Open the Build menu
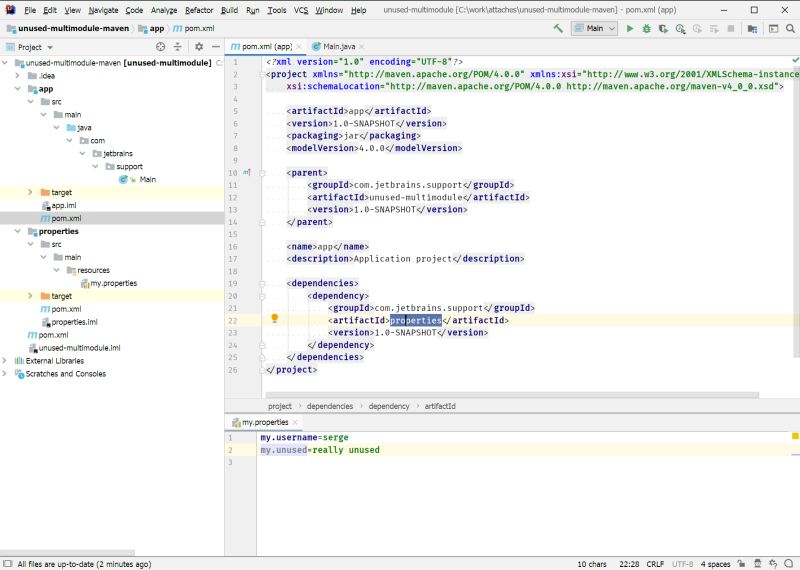 click(x=229, y=10)
